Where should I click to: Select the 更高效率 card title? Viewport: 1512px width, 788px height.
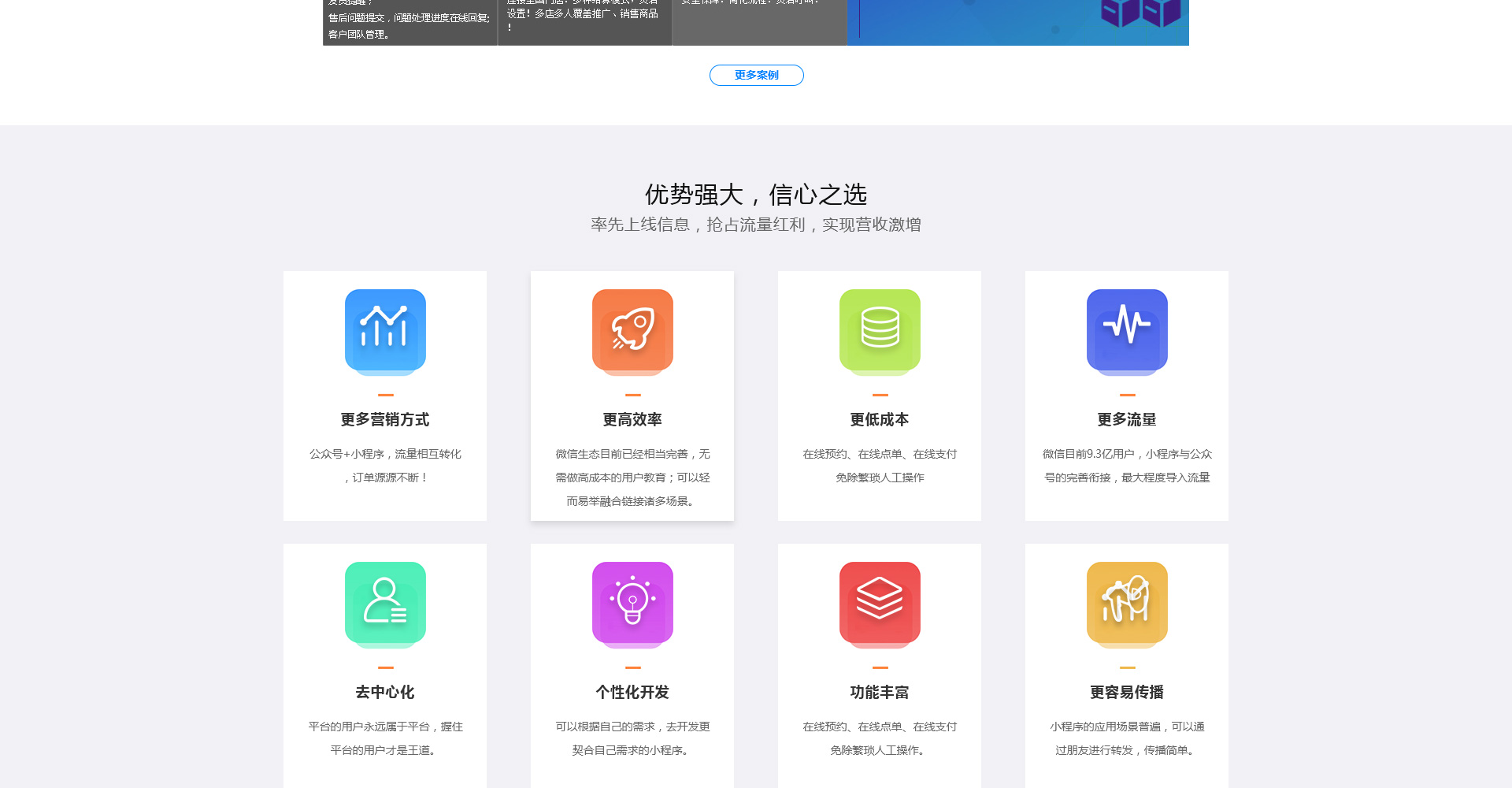click(x=632, y=420)
